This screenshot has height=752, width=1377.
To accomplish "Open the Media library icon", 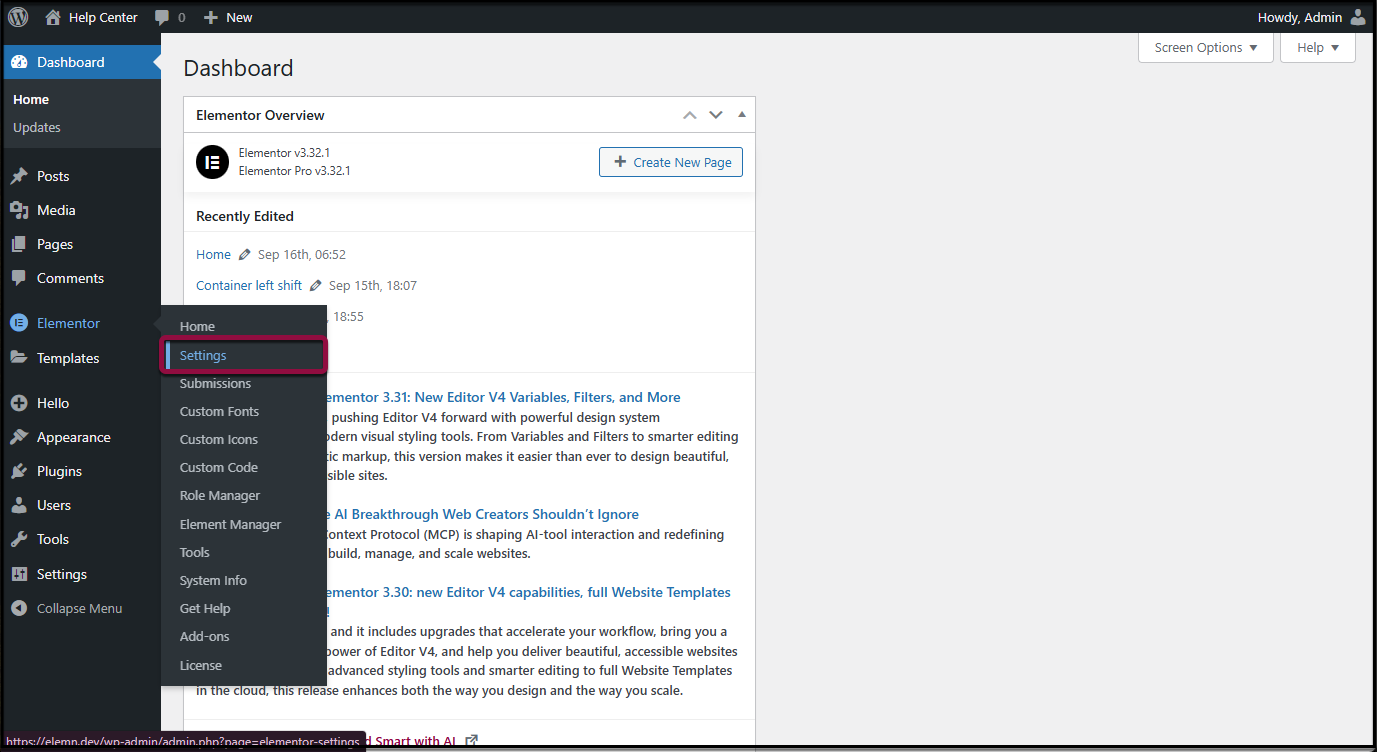I will [22, 210].
